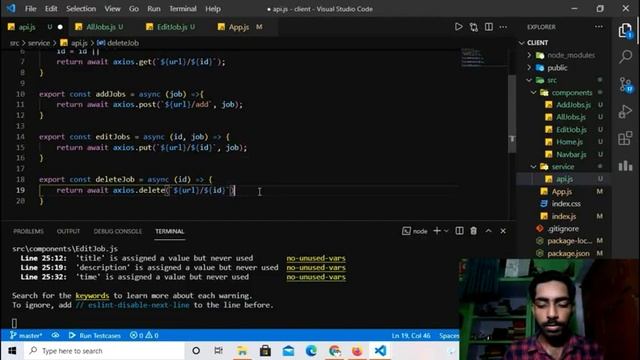This screenshot has width=640, height=360.
Task: Split the terminal panel
Action: 459,231
